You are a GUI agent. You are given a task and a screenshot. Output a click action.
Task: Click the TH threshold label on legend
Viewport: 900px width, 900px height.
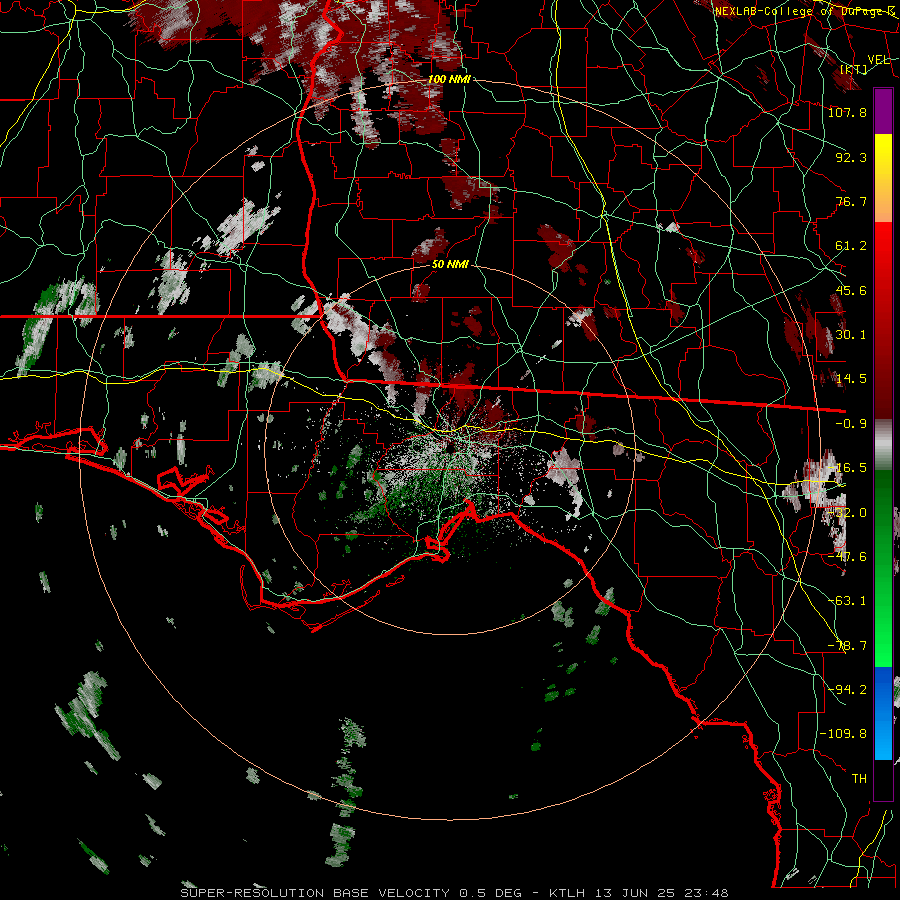pyautogui.click(x=859, y=779)
